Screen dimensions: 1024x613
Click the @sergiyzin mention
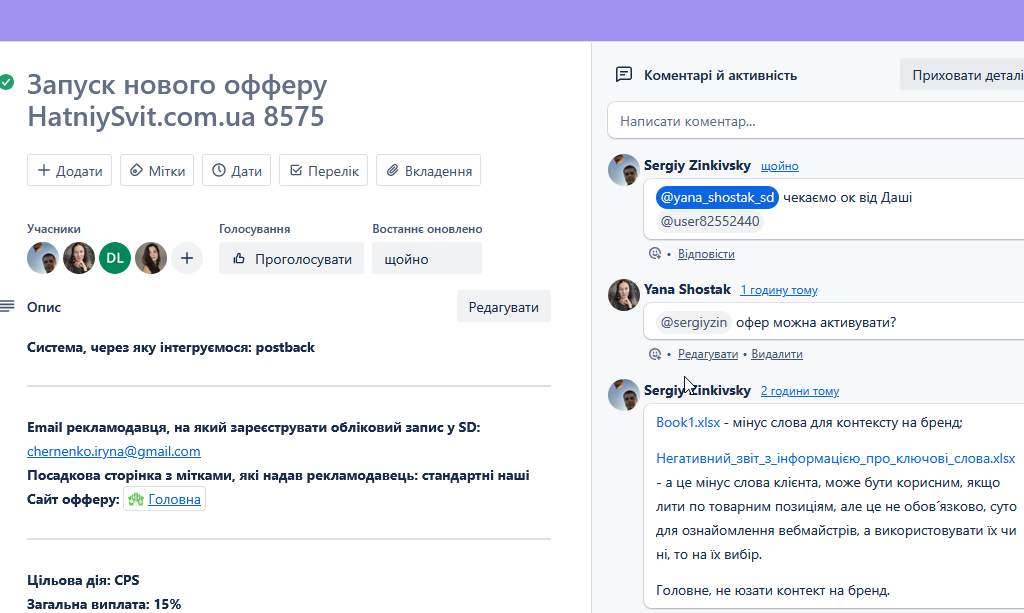click(694, 322)
